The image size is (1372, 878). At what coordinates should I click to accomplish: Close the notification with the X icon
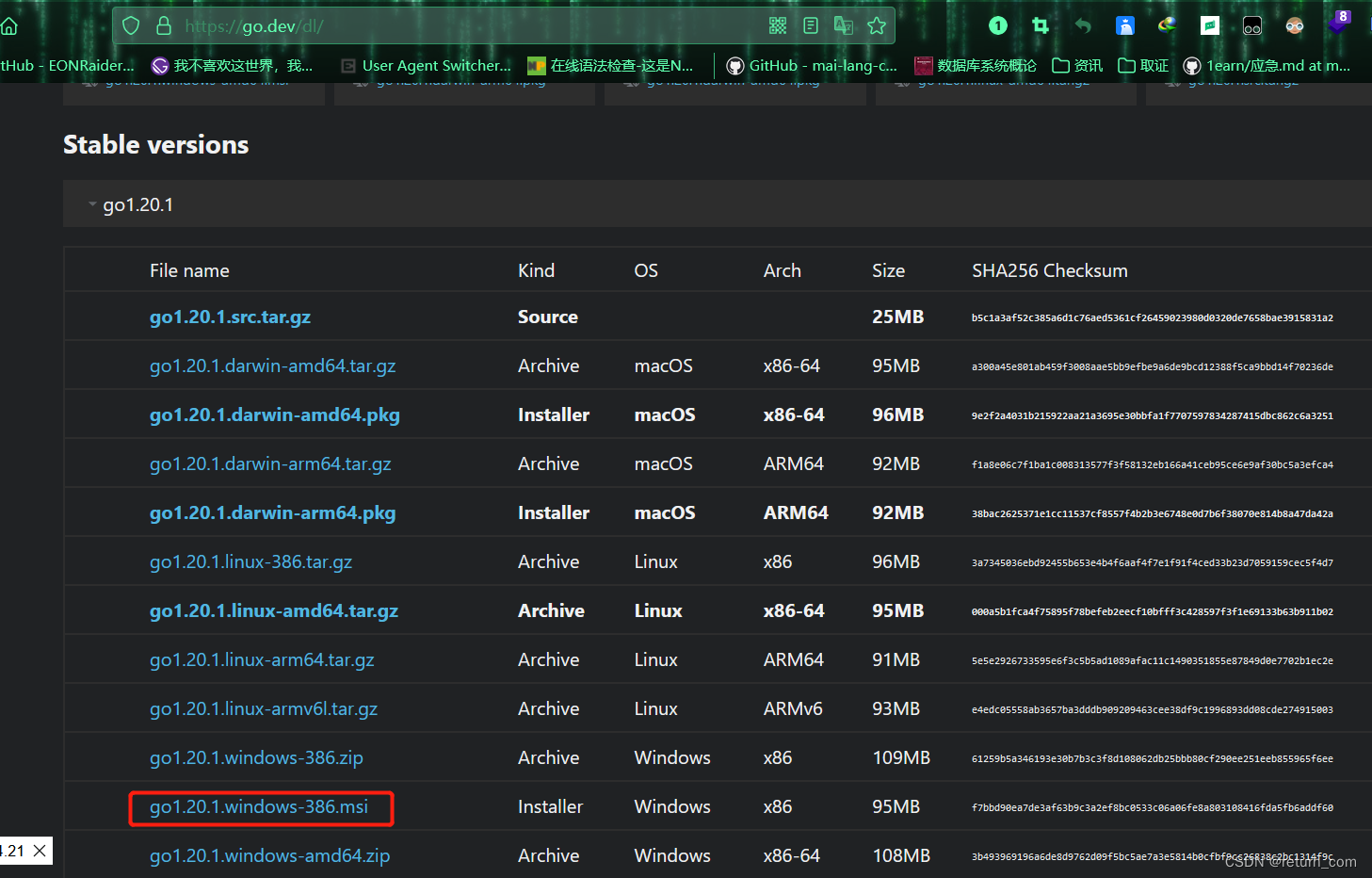[x=40, y=851]
